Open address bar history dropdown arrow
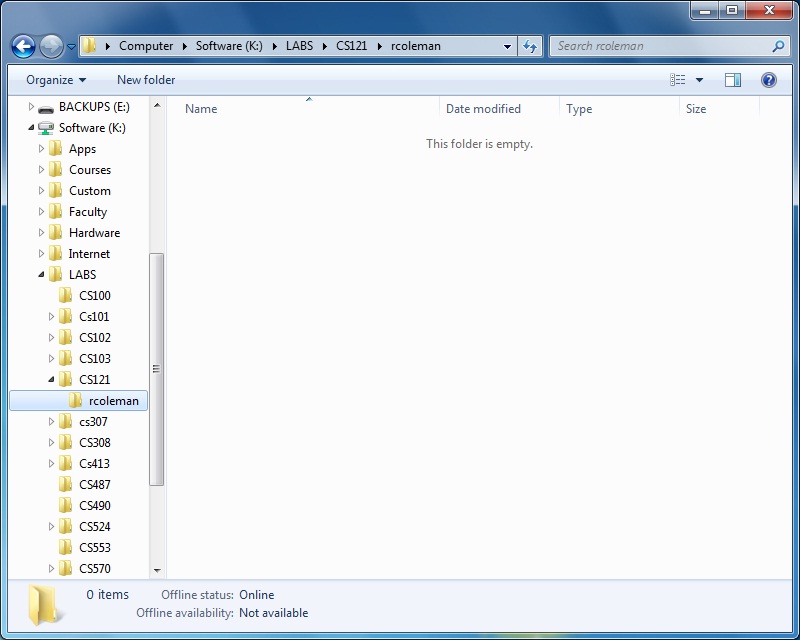Screen dimensions: 800x640 pos(508,46)
